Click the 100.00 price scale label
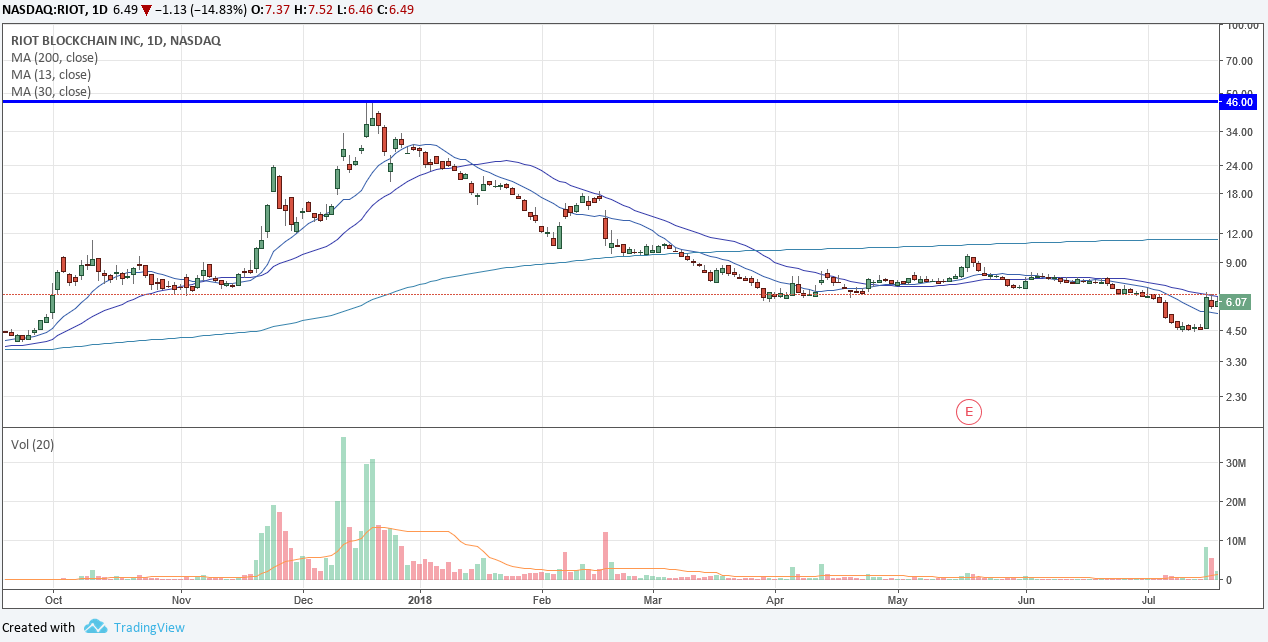Viewport: 1268px width, 642px height. click(x=1242, y=25)
